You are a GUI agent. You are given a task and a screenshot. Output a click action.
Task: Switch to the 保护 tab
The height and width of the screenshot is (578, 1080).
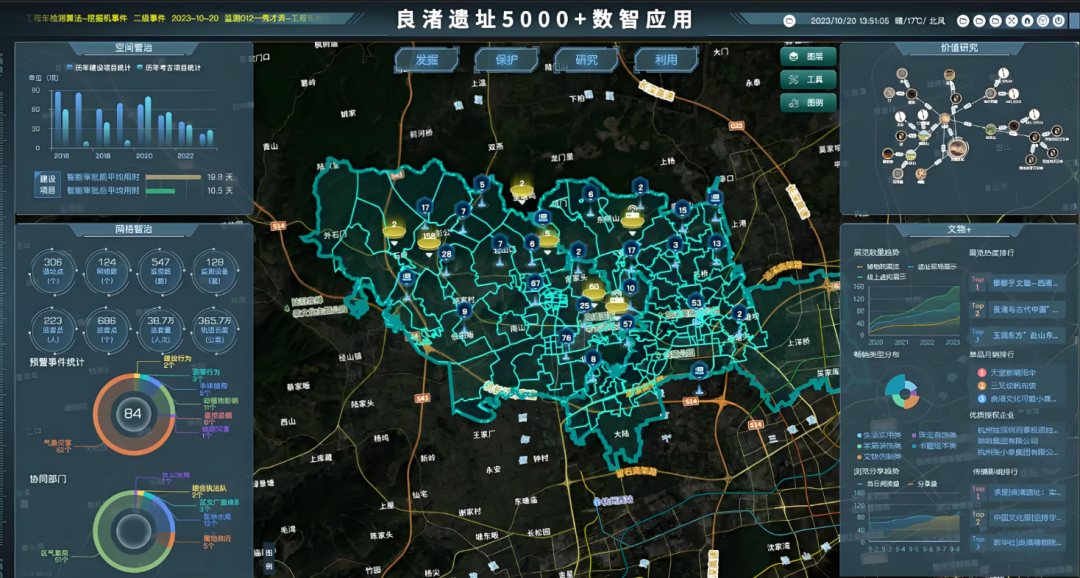coord(507,60)
